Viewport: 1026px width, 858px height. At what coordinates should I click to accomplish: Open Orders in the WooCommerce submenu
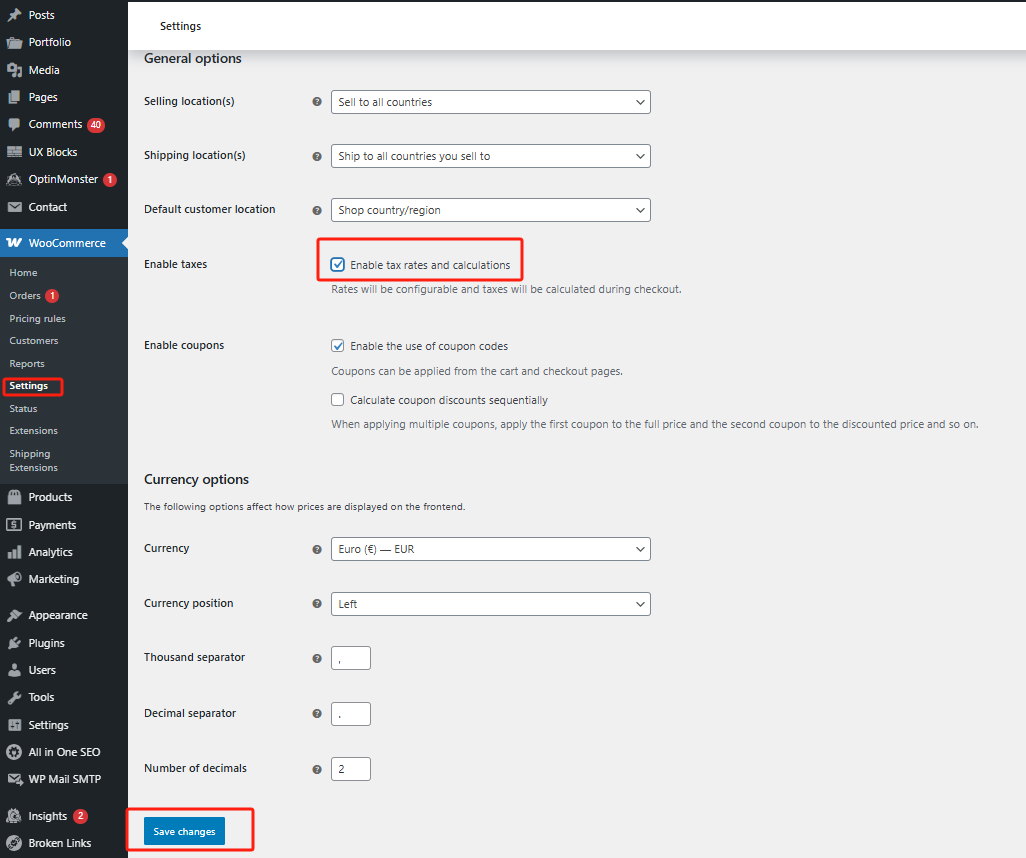(25, 296)
